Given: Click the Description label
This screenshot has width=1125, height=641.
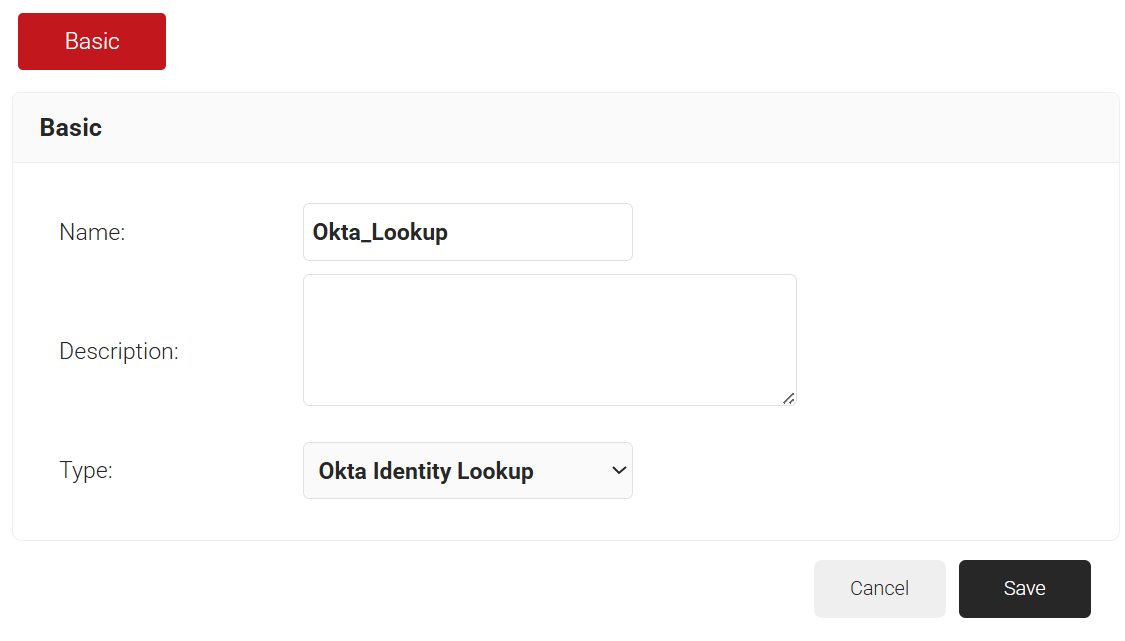Looking at the screenshot, I should (x=119, y=351).
